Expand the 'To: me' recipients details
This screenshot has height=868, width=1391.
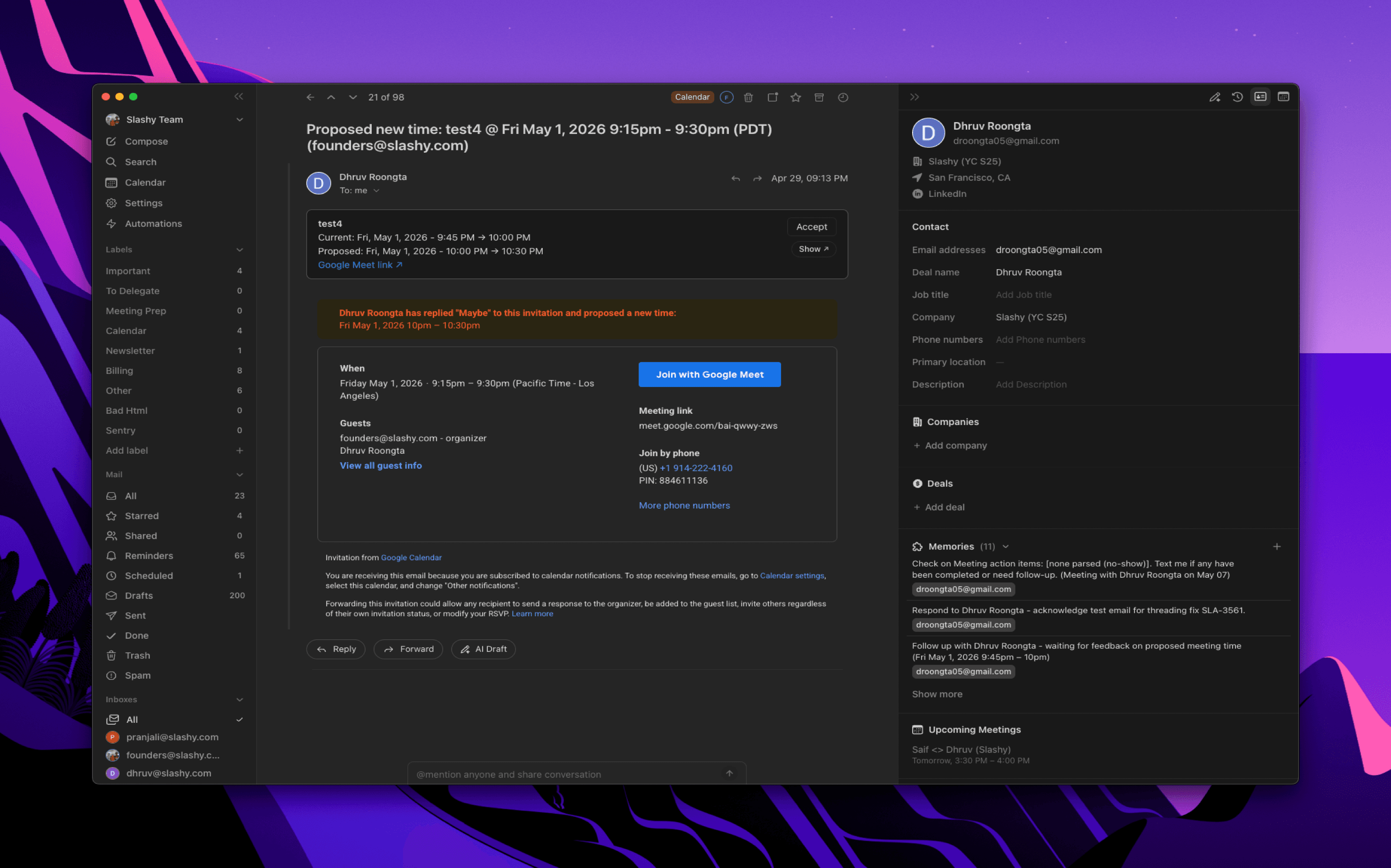[x=376, y=191]
